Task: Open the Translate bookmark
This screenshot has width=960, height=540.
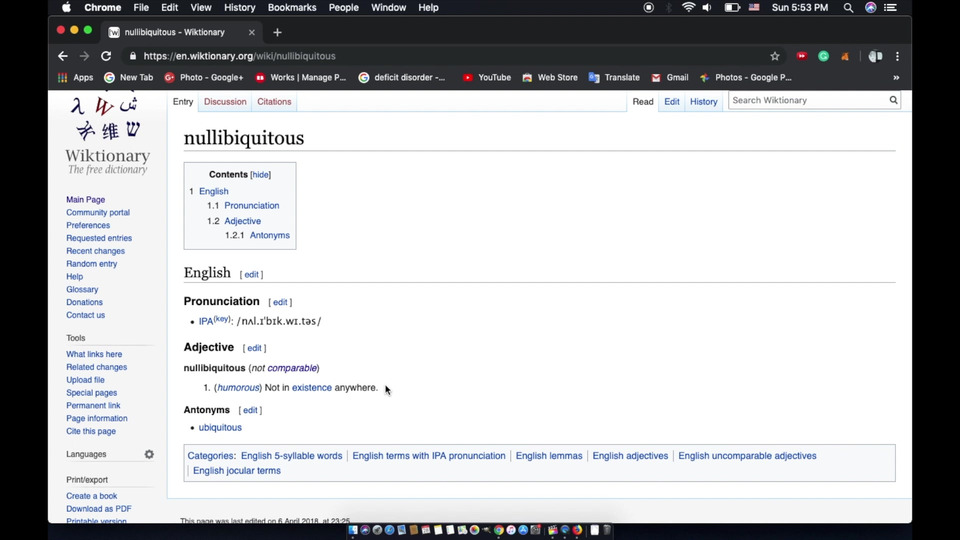Action: pos(614,77)
